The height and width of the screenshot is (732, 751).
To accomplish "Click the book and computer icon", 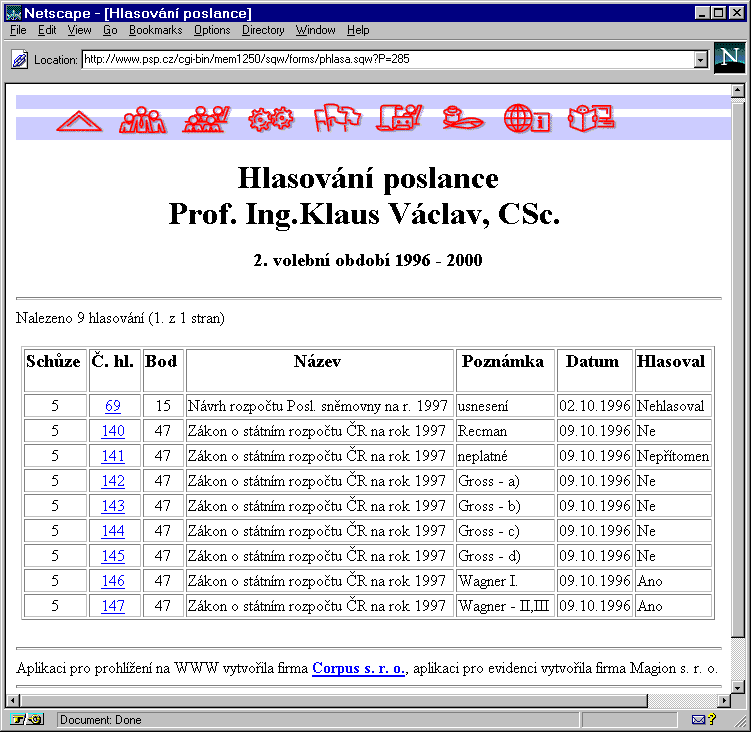I will (592, 118).
